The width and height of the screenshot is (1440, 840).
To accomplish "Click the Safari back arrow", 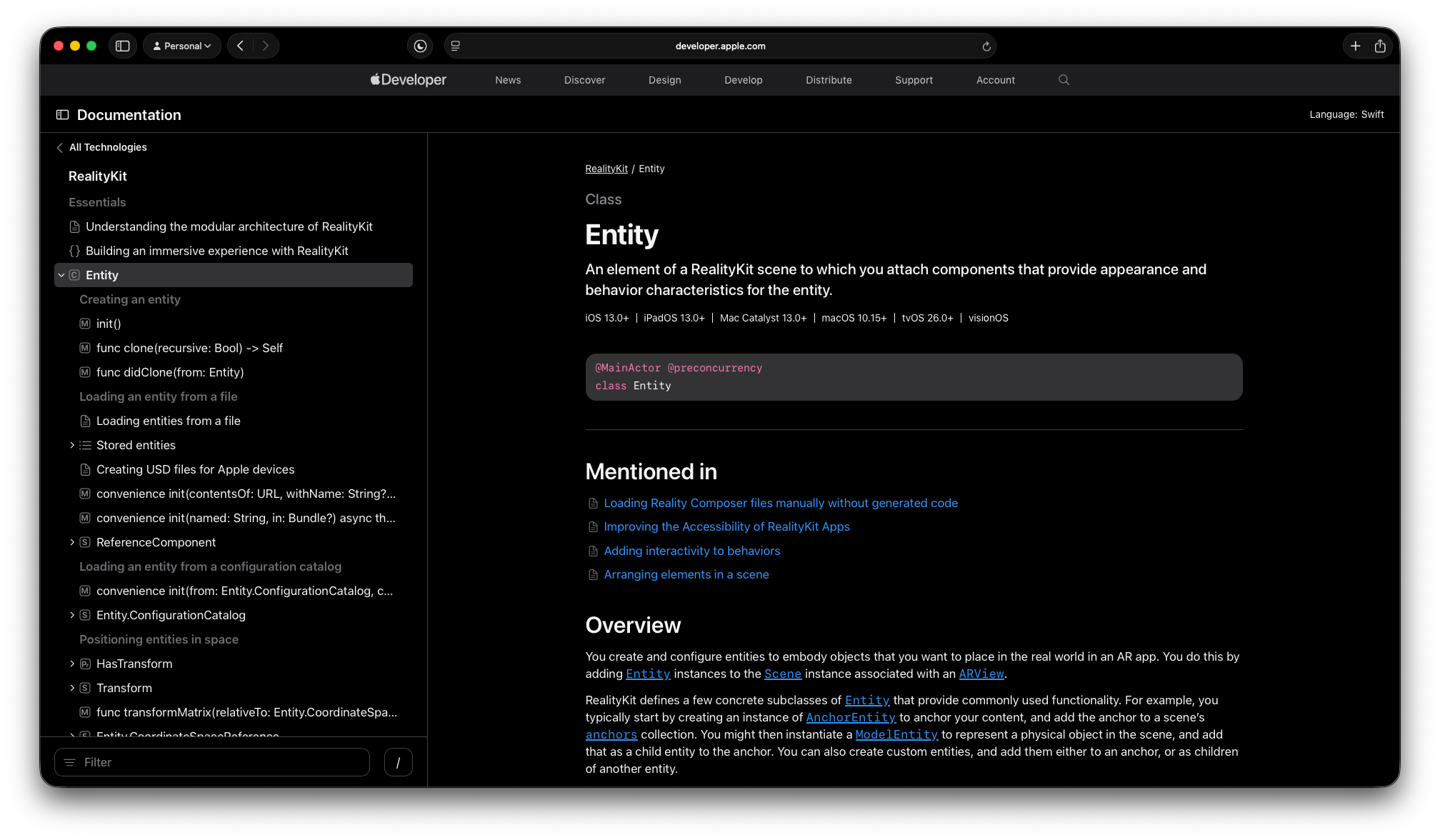I will (x=241, y=46).
